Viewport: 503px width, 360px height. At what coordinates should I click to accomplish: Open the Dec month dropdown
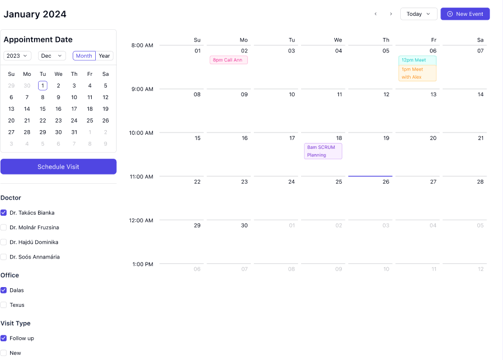51,56
